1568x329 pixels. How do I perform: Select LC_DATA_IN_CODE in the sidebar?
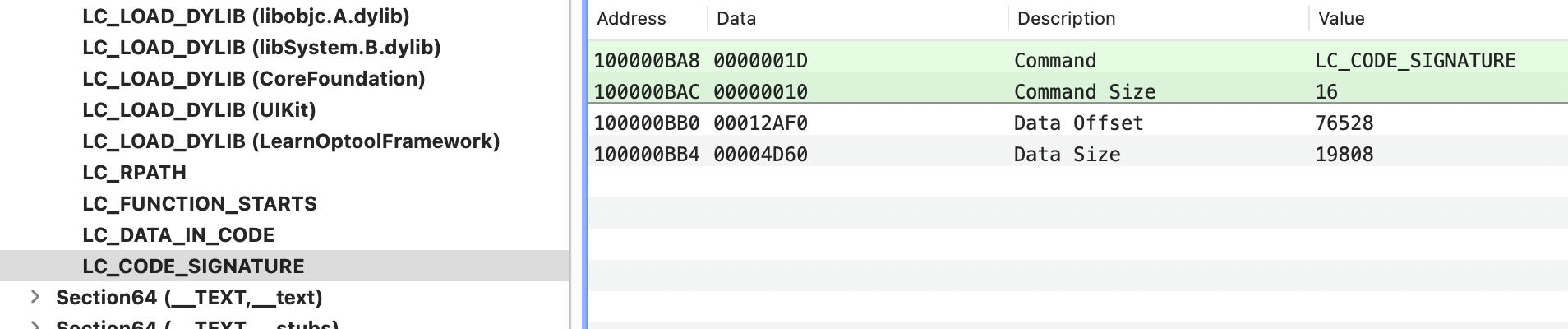click(x=178, y=235)
